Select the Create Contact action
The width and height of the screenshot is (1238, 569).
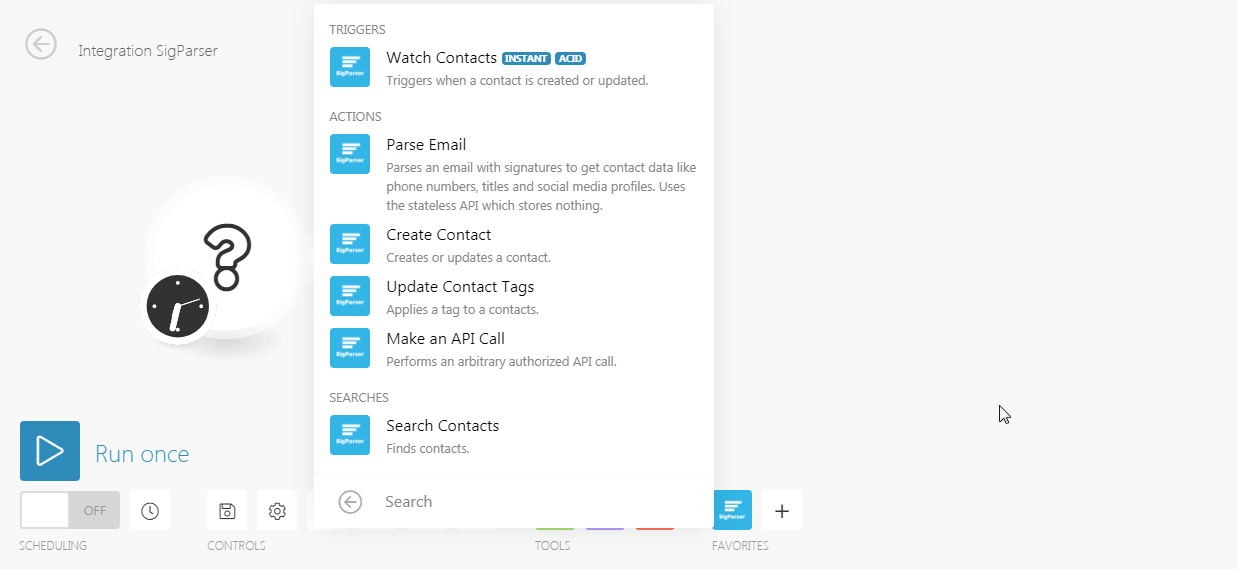click(438, 235)
